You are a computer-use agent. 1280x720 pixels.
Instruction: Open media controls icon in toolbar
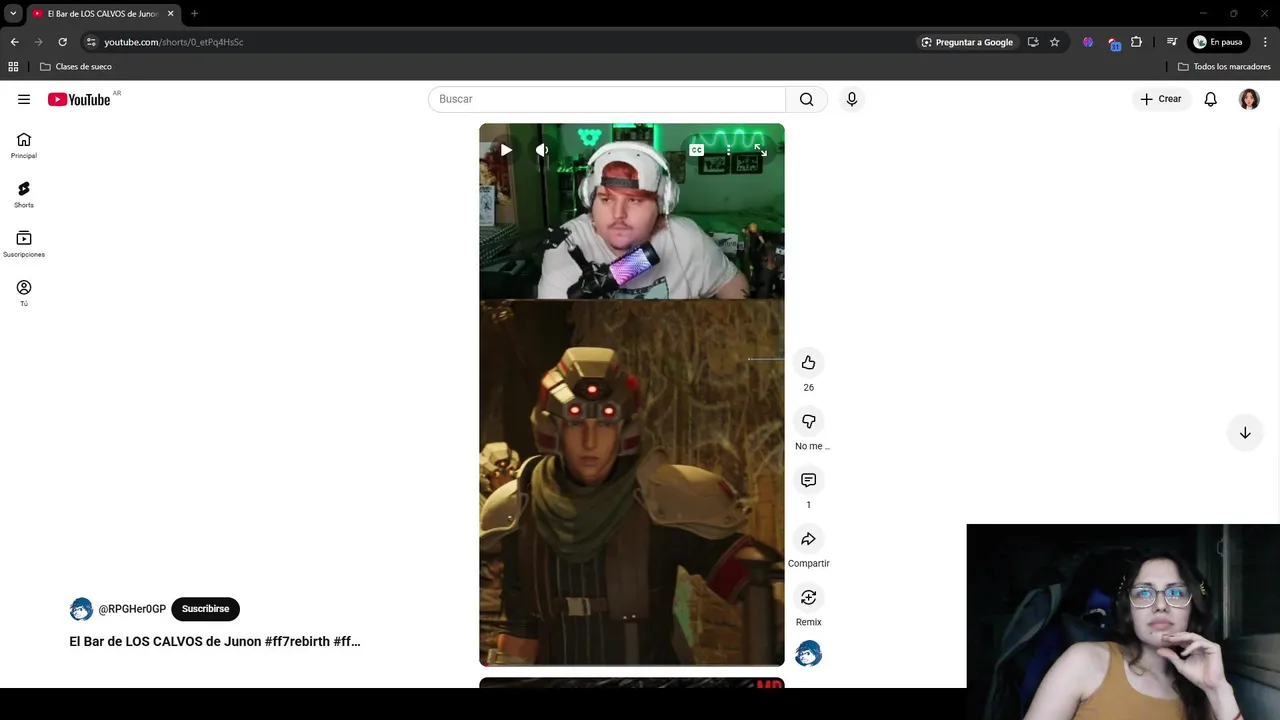[1172, 42]
